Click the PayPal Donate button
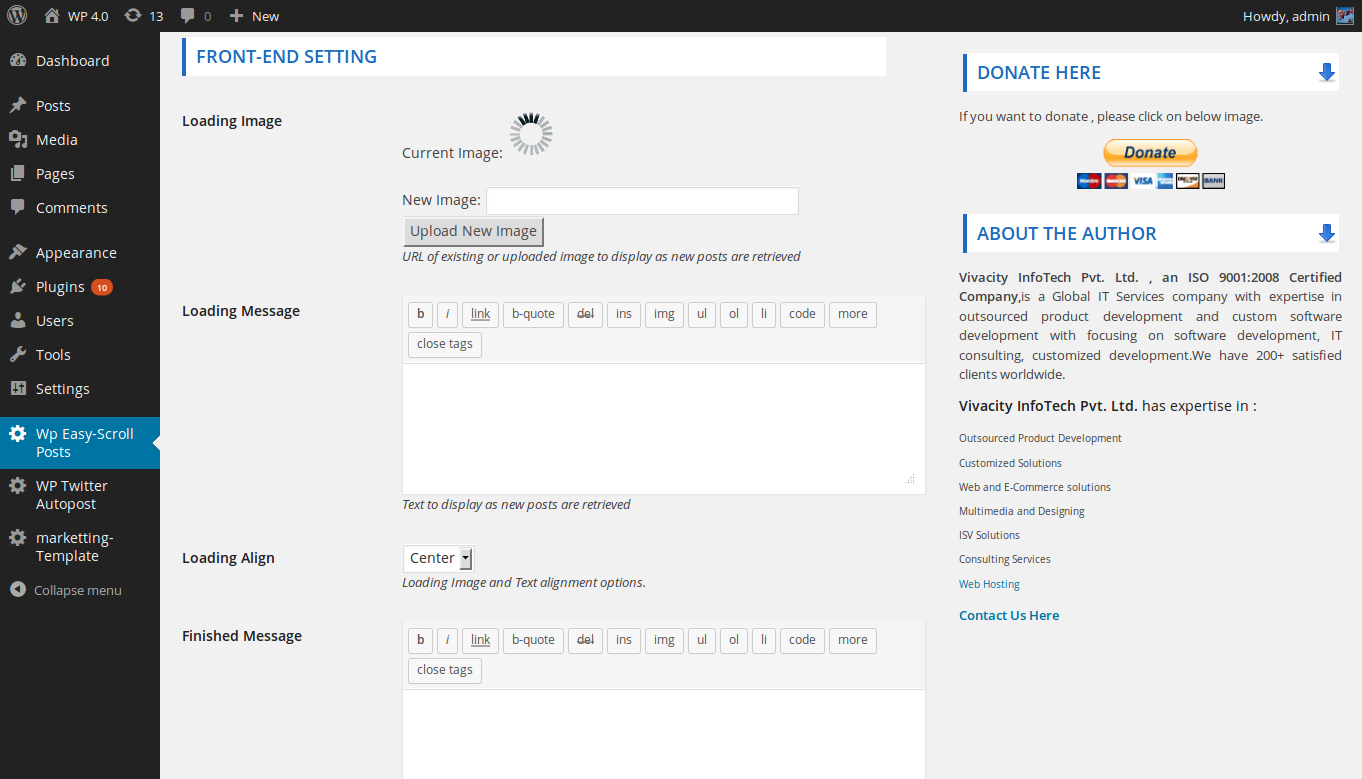Image resolution: width=1362 pixels, height=779 pixels. (1150, 153)
